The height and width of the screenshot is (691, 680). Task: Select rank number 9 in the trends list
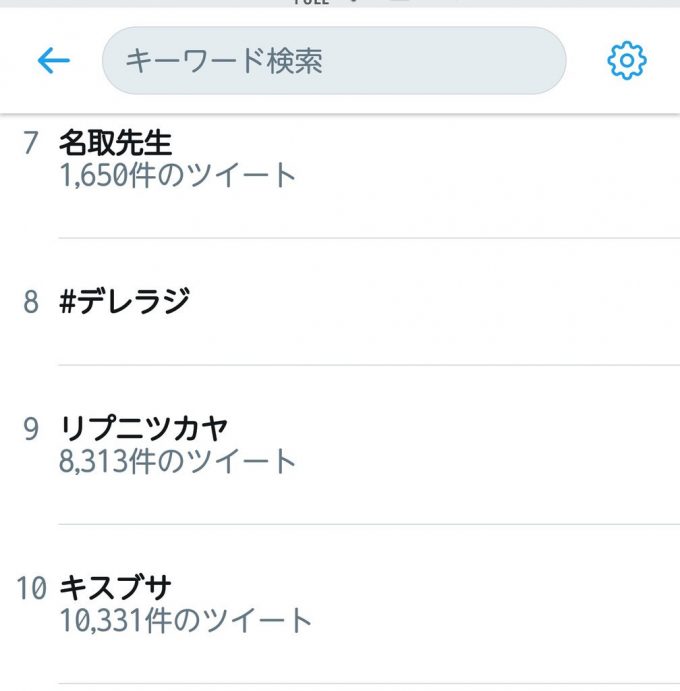pos(30,429)
